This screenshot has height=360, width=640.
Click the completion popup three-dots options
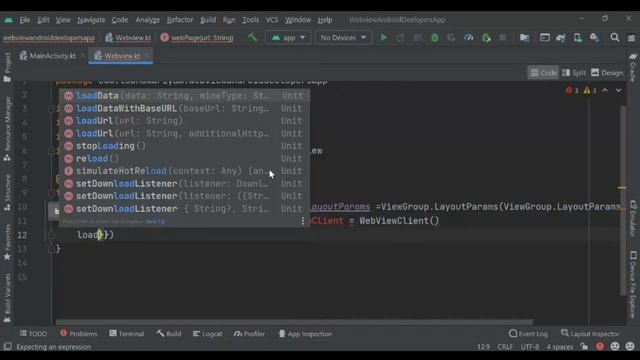click(x=302, y=221)
